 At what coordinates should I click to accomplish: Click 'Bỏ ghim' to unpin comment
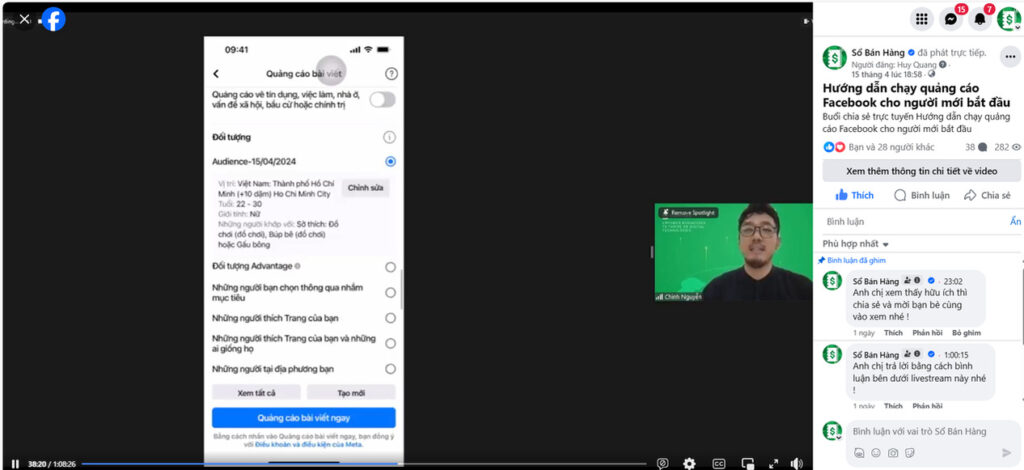click(966, 332)
